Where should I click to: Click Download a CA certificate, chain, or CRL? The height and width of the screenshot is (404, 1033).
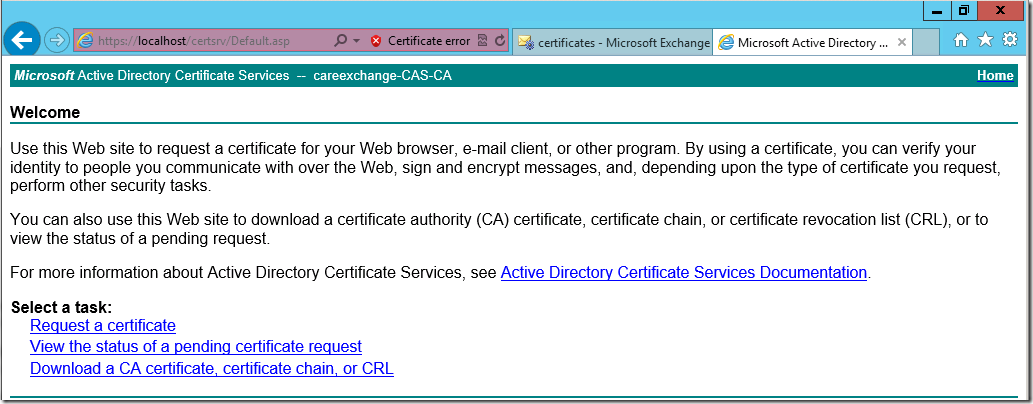(211, 368)
